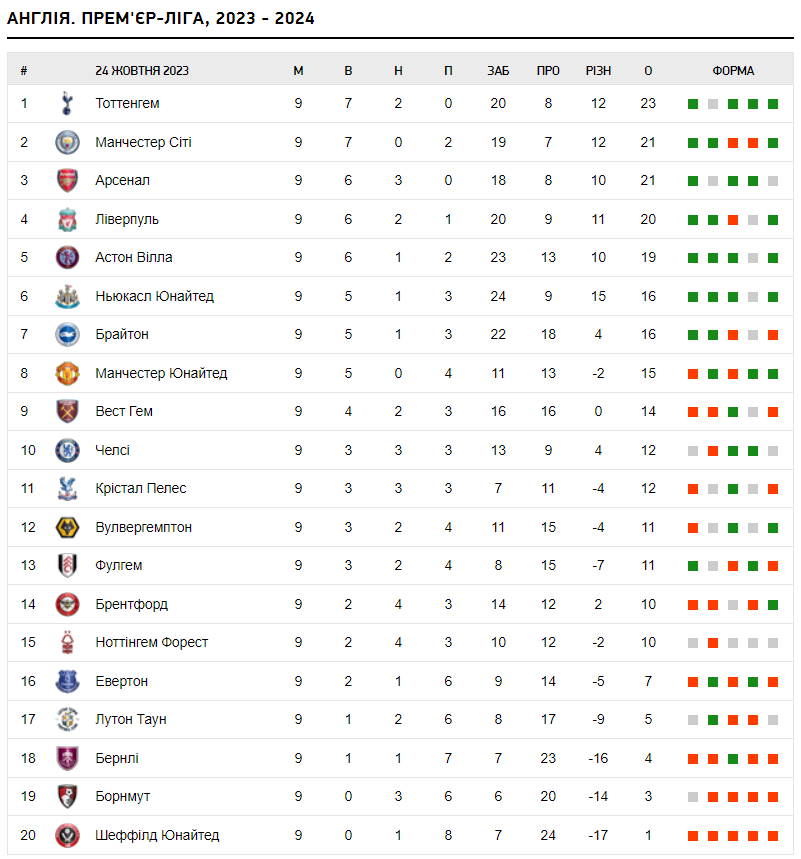Screen dimensions: 801x859
Task: Sort by the ЗАБ goals scored header
Action: point(498,71)
